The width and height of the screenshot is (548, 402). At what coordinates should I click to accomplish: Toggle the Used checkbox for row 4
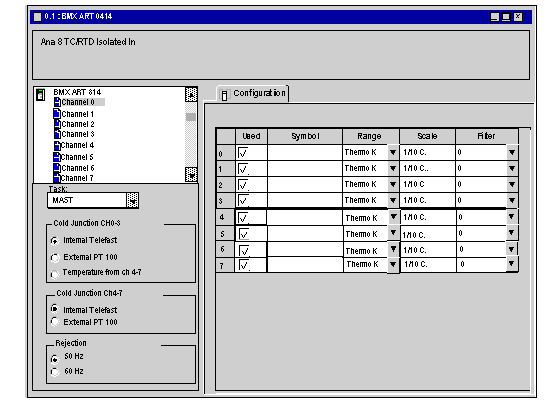243,217
